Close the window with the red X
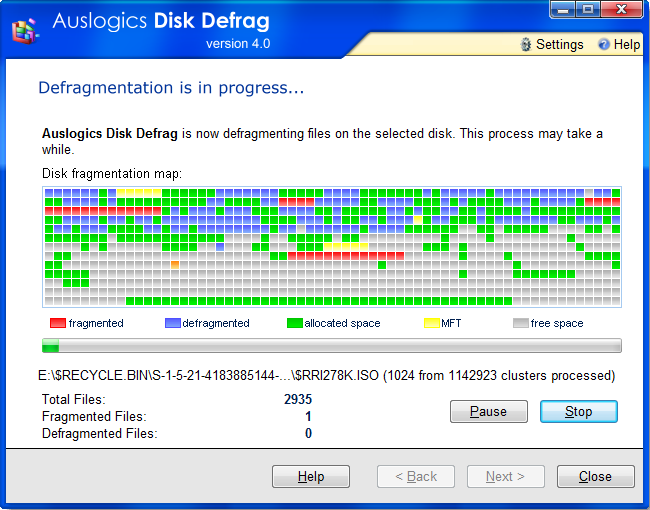Image resolution: width=650 pixels, height=510 pixels. 621,9
